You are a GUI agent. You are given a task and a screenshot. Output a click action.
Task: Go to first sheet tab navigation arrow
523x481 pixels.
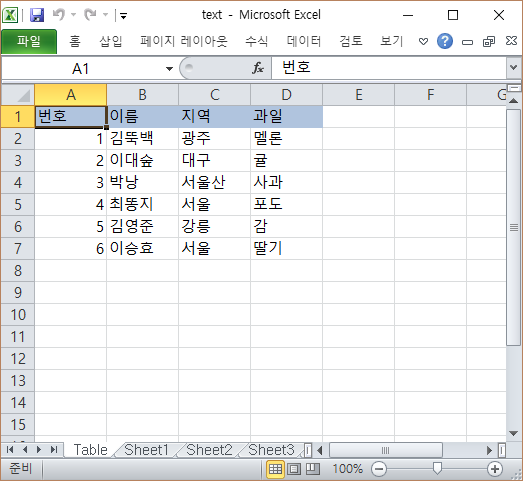pyautogui.click(x=10, y=450)
